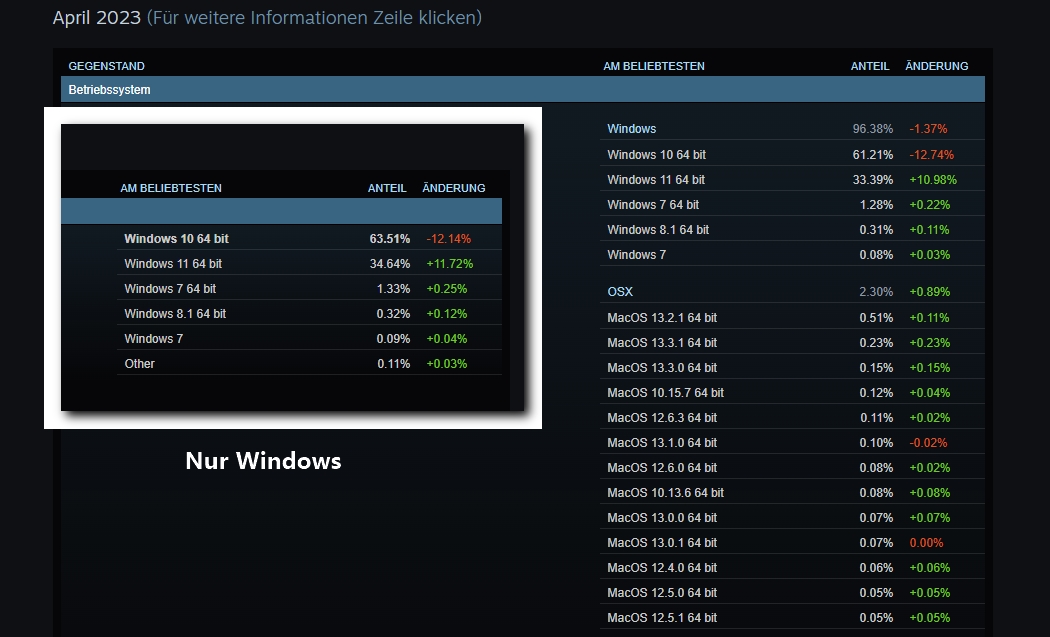The image size is (1050, 637).
Task: Select the row label with 33.39% share
Action: [x=656, y=180]
